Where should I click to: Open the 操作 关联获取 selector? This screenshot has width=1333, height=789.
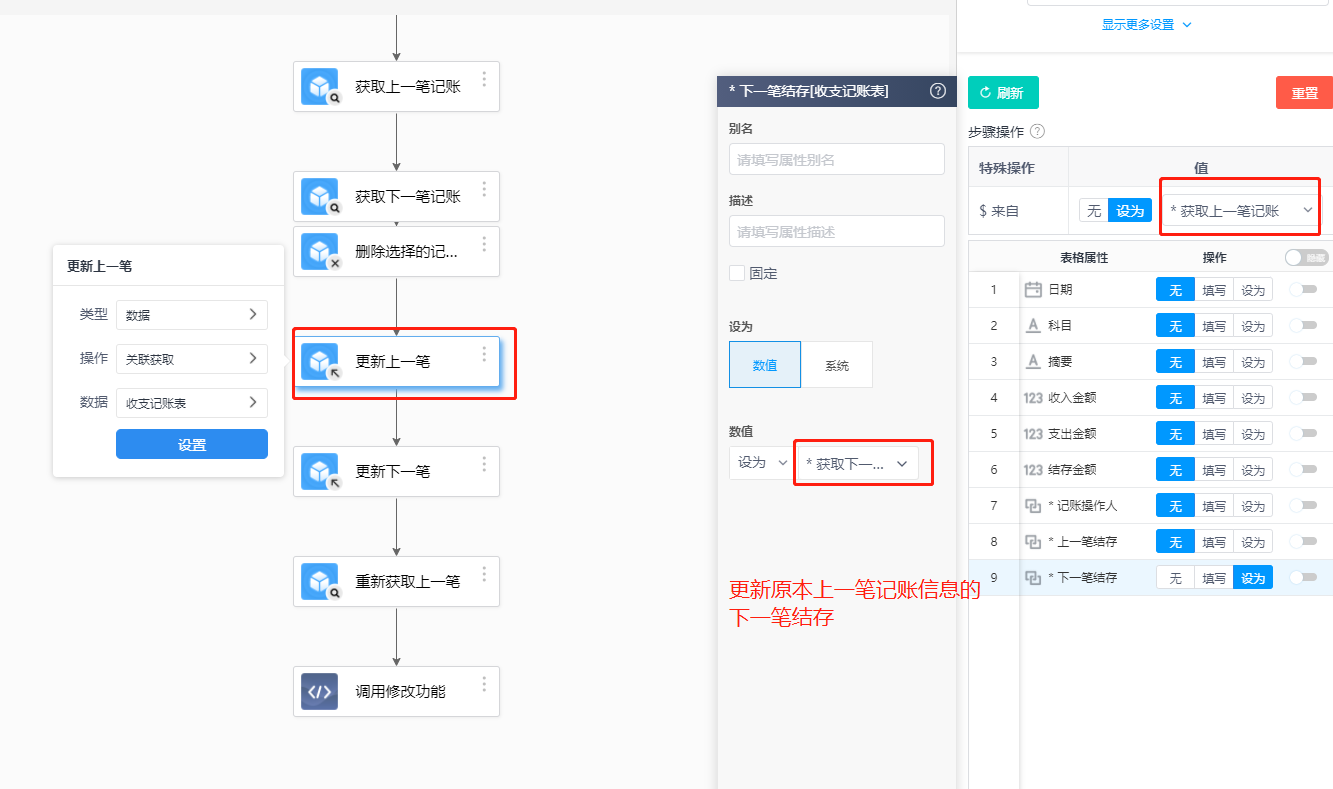pyautogui.click(x=192, y=359)
